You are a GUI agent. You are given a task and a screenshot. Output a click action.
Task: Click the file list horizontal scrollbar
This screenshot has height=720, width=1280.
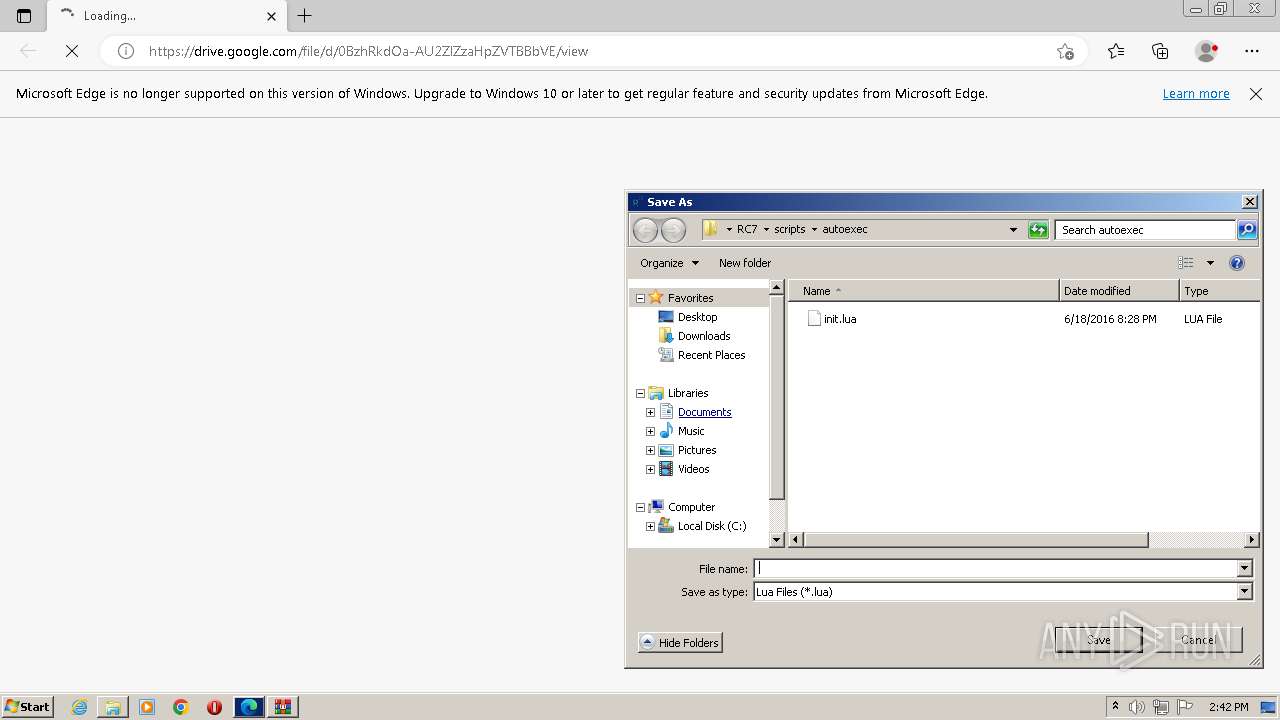point(976,540)
